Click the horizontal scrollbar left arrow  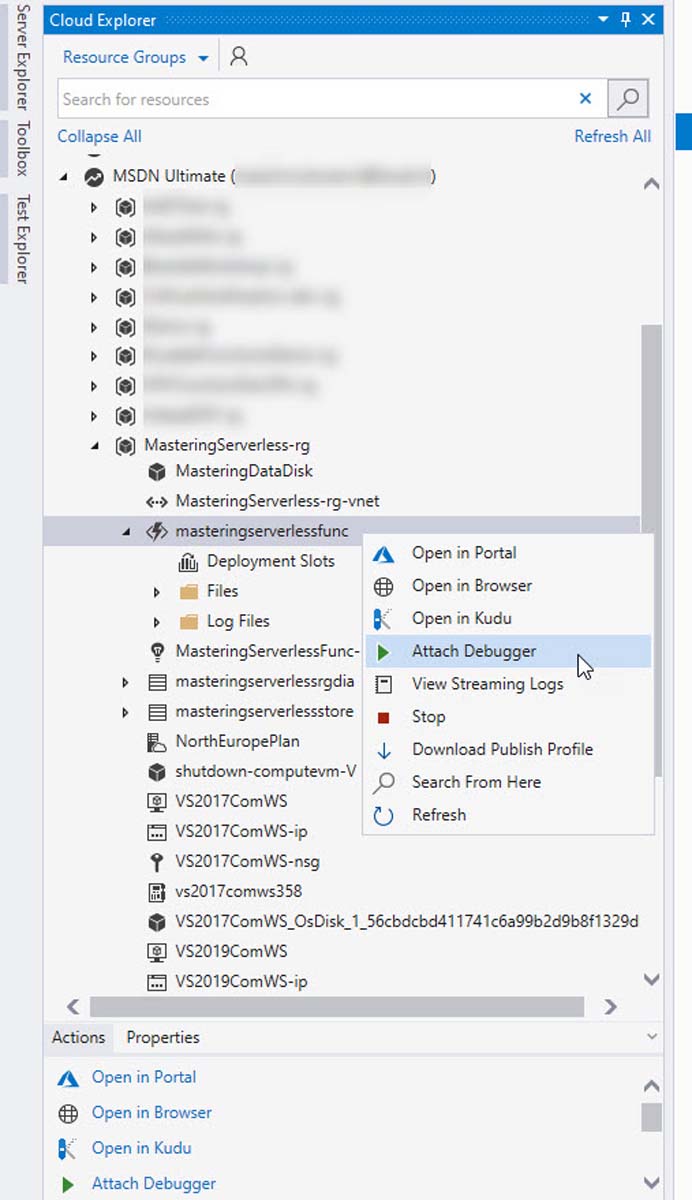[x=73, y=1007]
